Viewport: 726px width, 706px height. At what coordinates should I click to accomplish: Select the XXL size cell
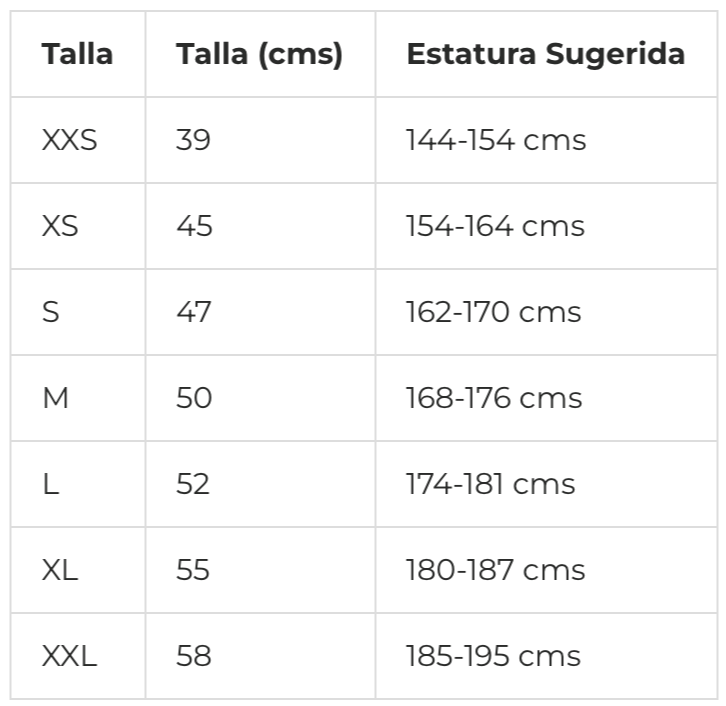click(x=78, y=656)
